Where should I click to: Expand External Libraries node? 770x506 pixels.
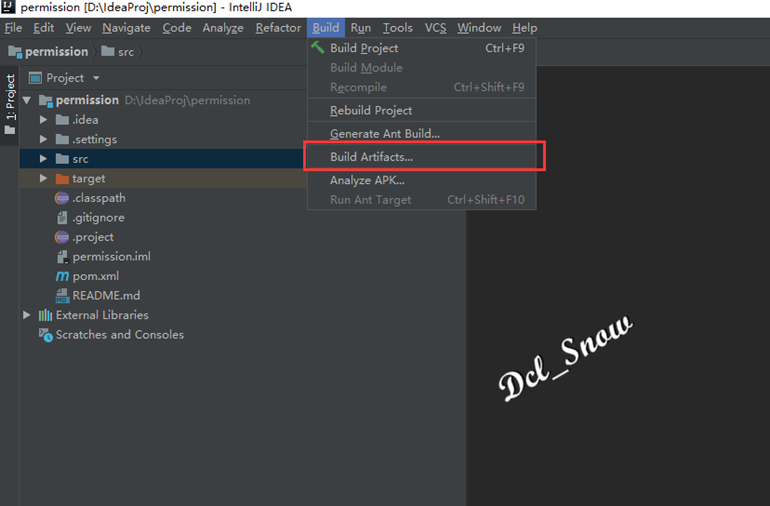(27, 315)
